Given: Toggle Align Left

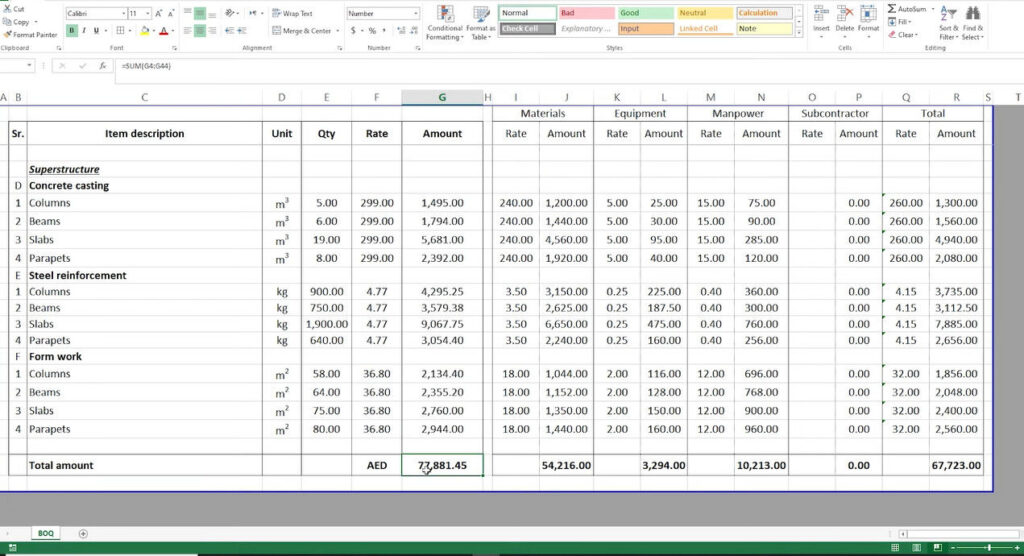Looking at the screenshot, I should [187, 30].
